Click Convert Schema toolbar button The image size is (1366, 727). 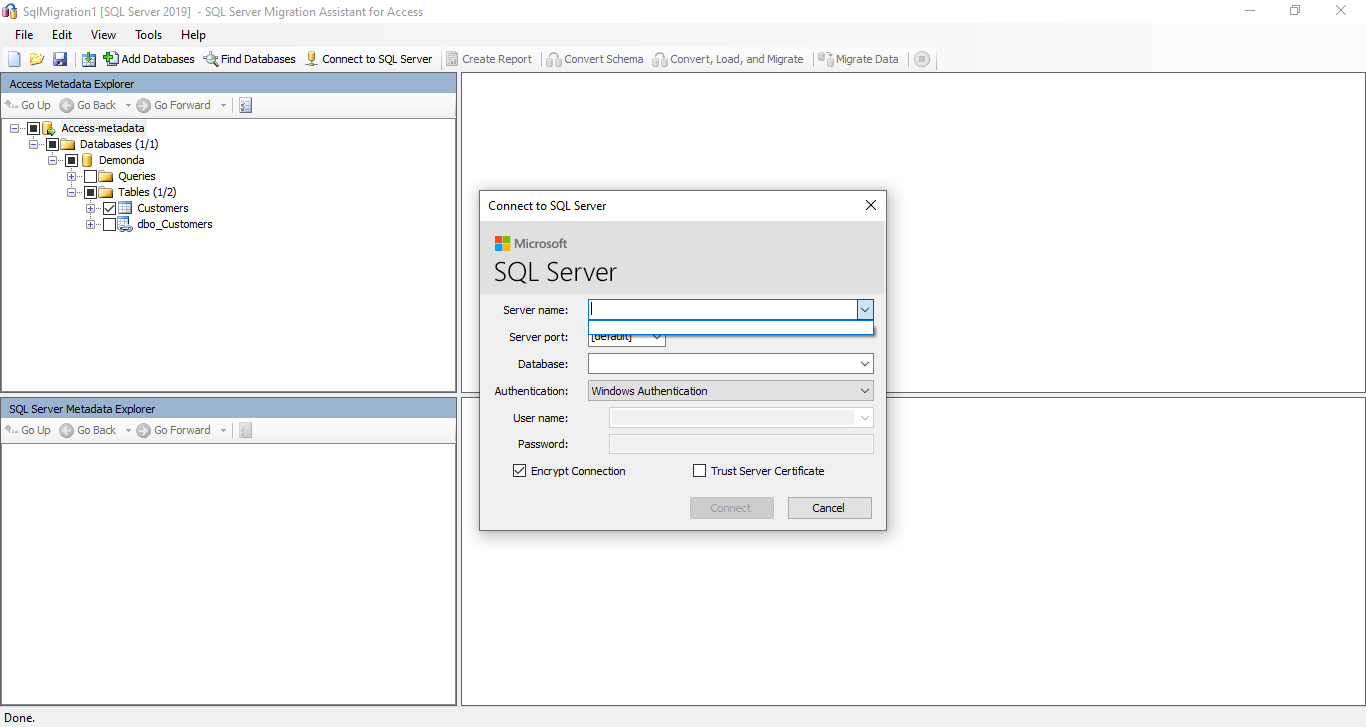pos(595,59)
